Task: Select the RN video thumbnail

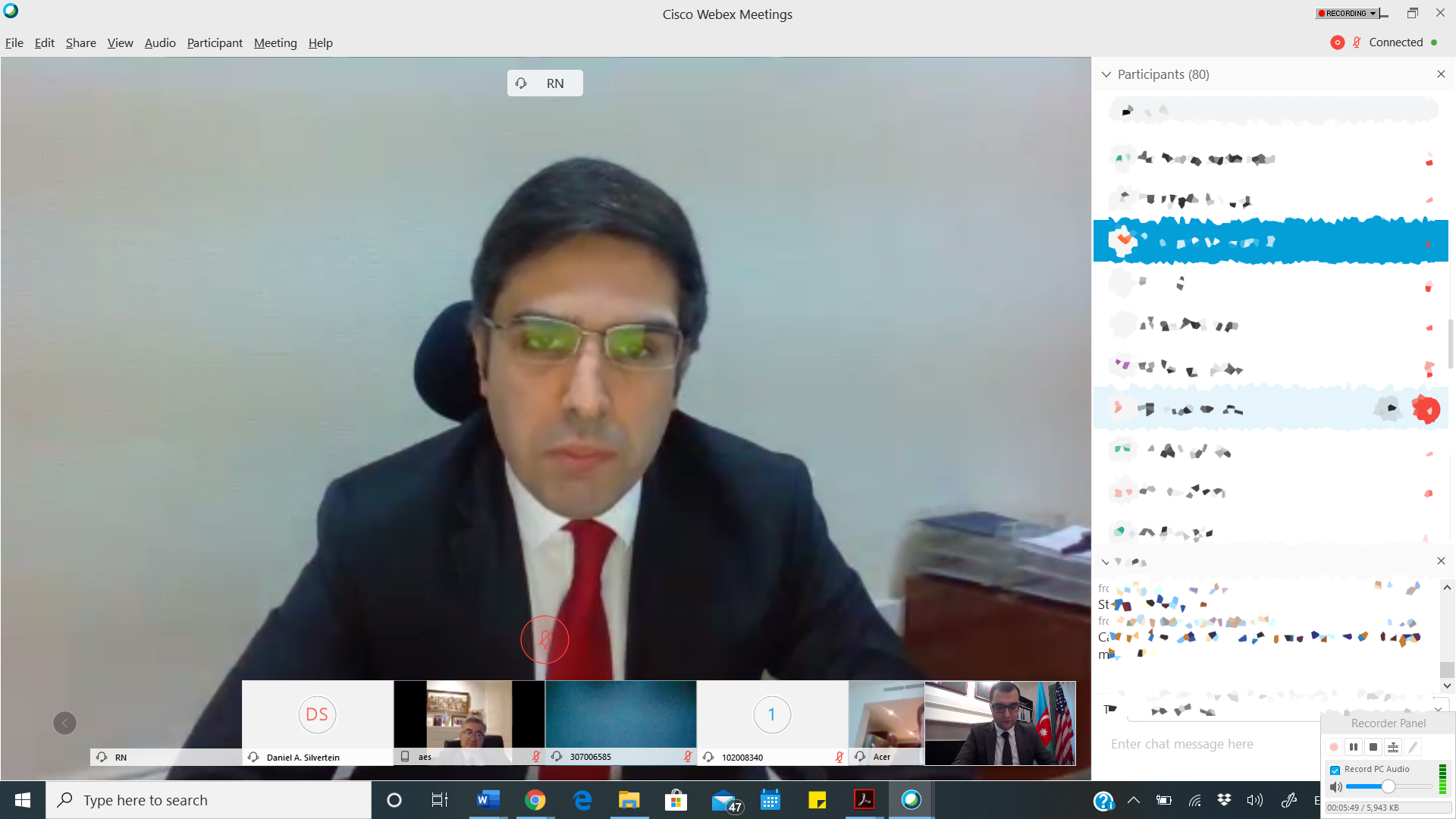Action: coord(165,757)
